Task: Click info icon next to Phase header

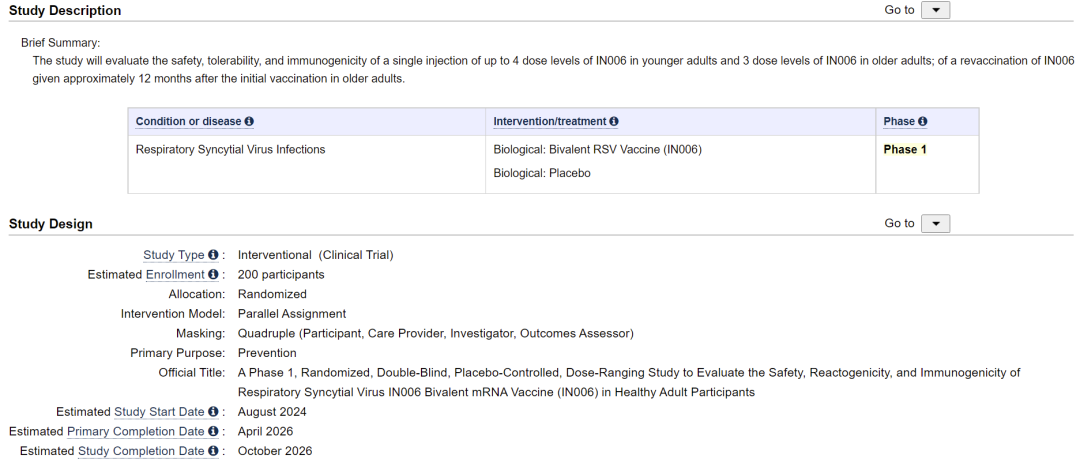Action: [x=923, y=122]
